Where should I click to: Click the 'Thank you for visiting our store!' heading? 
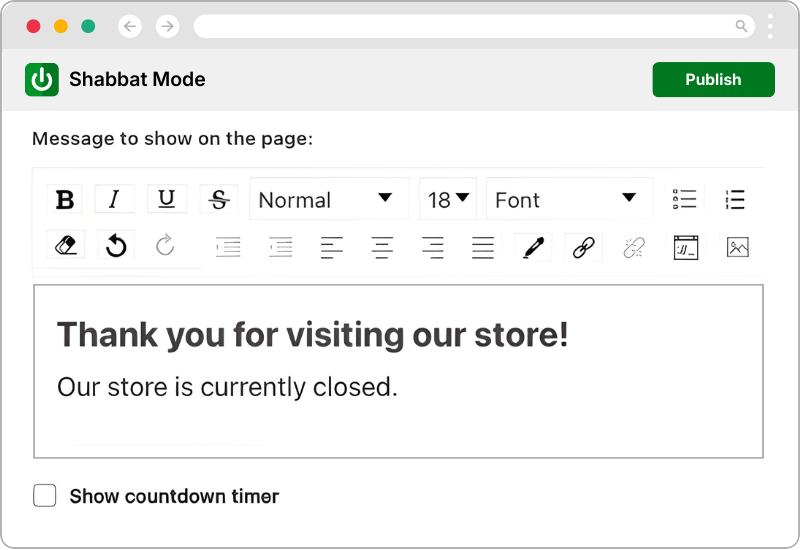point(312,335)
